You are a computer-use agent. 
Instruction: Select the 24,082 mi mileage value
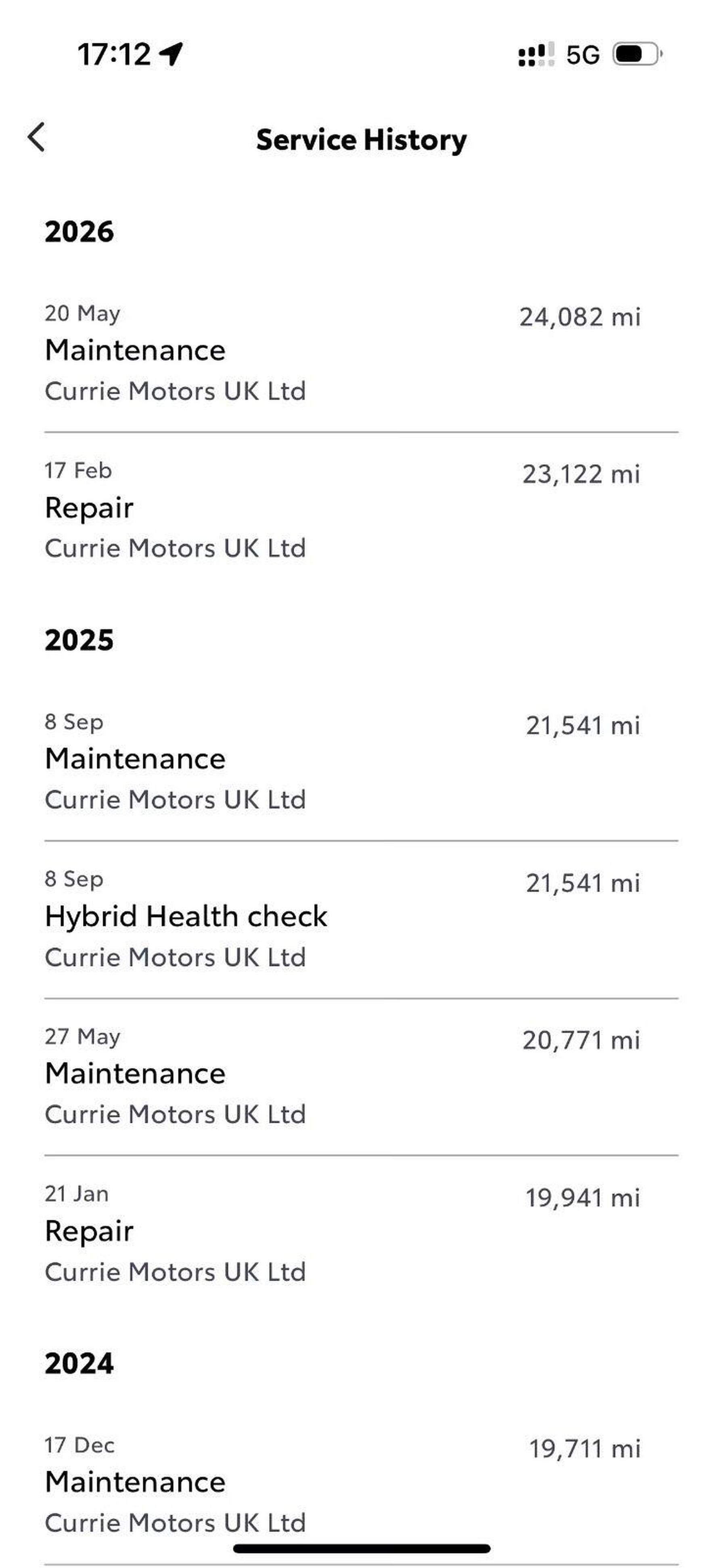coord(580,317)
